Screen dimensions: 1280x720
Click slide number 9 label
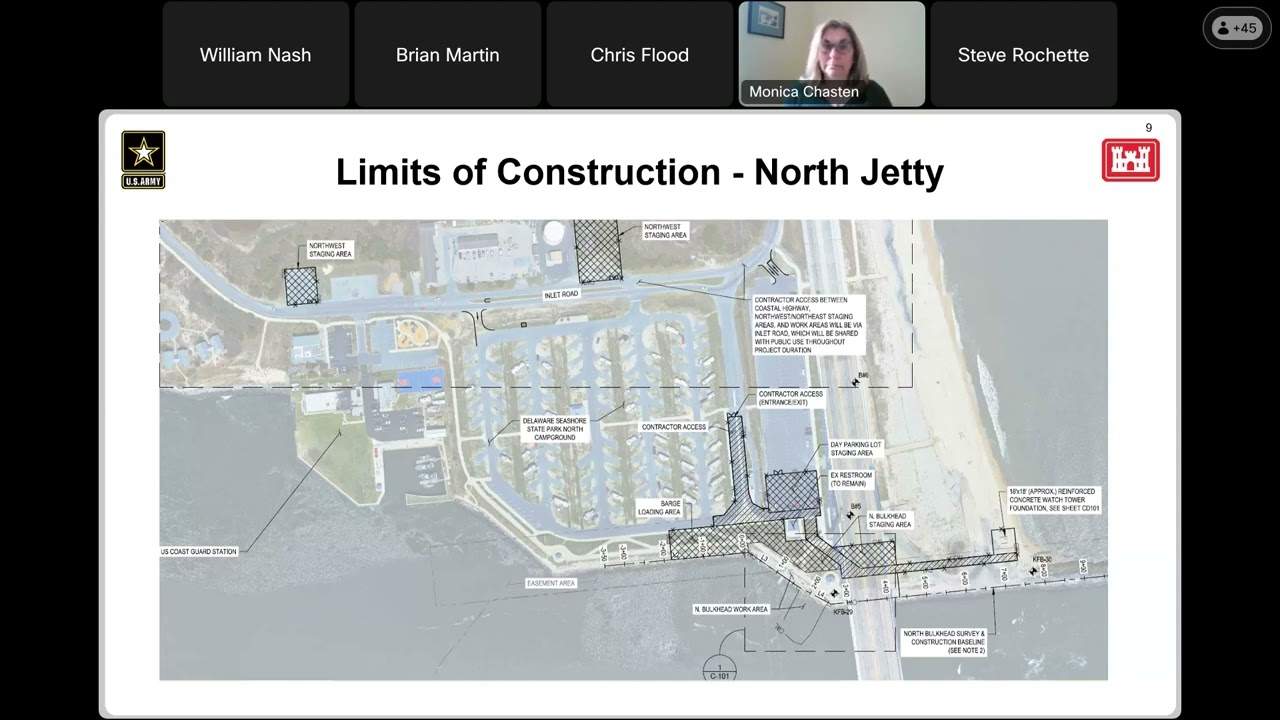1148,128
